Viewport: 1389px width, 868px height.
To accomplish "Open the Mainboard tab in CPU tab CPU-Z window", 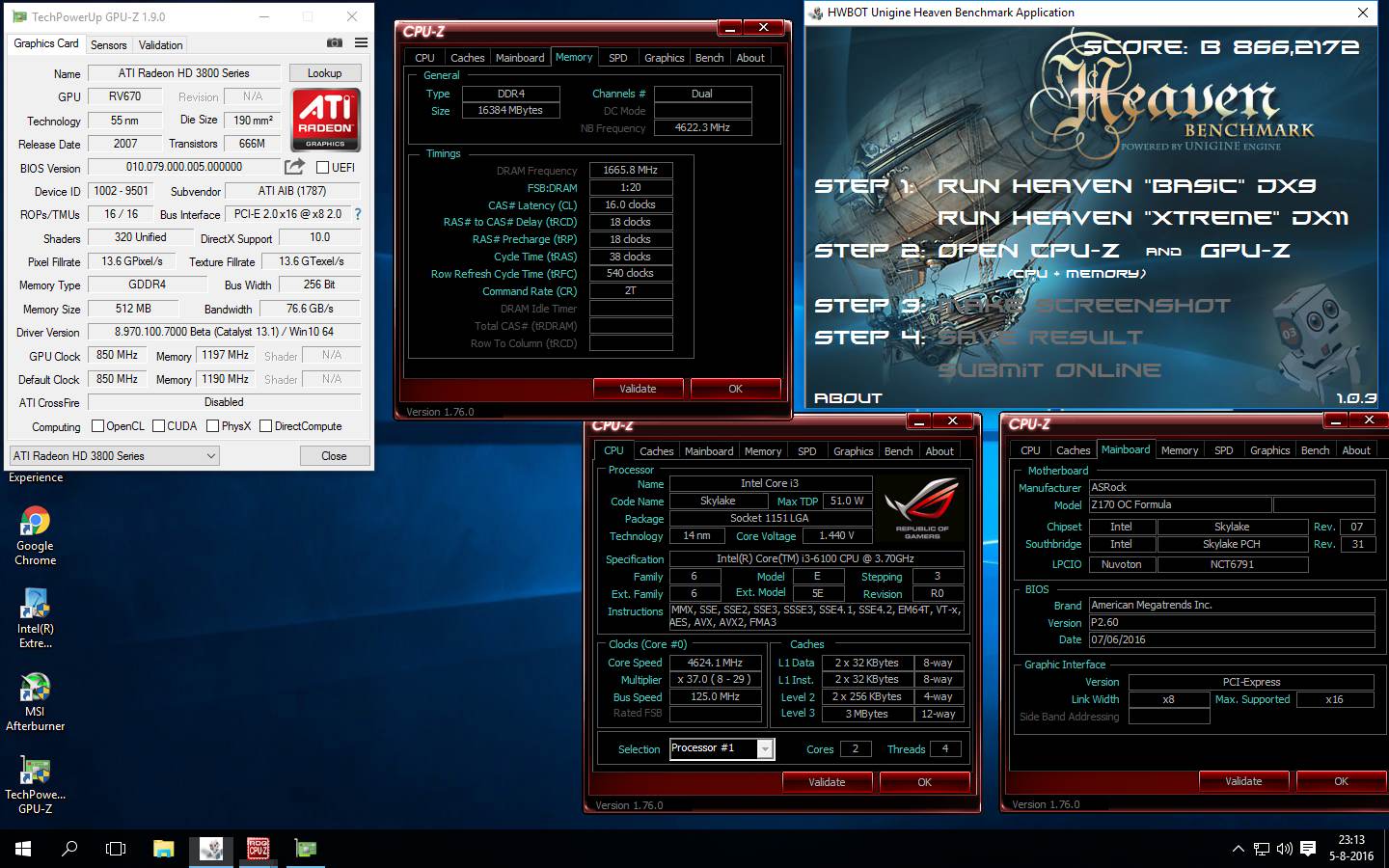I will [709, 451].
